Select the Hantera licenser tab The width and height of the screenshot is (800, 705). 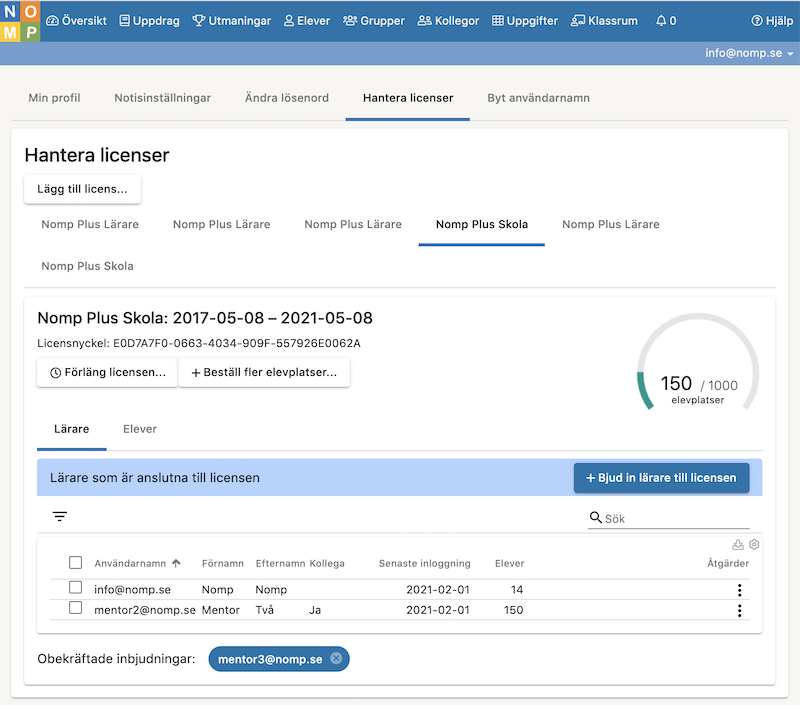coord(408,98)
